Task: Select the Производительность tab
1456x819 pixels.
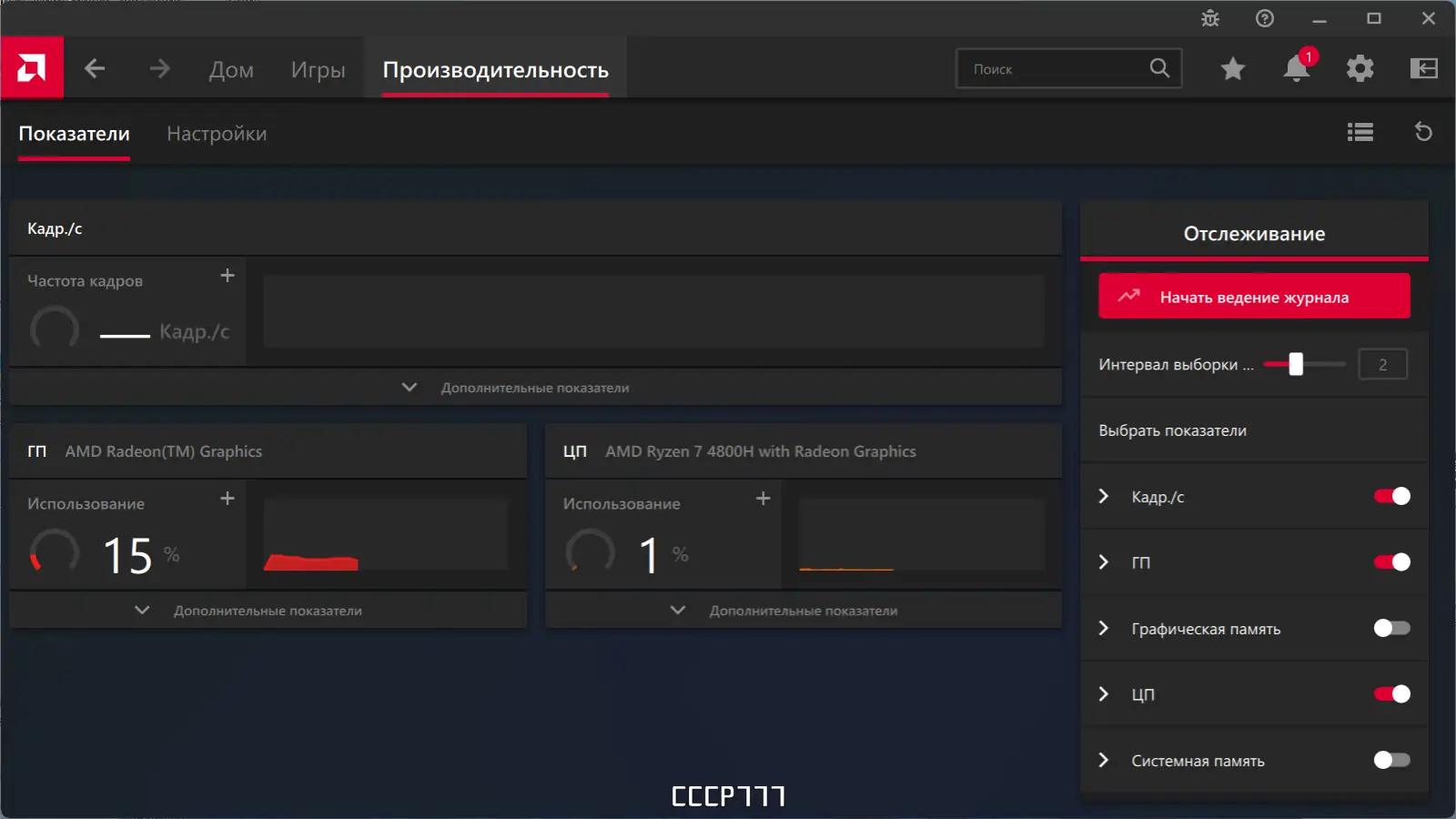Action: (495, 69)
